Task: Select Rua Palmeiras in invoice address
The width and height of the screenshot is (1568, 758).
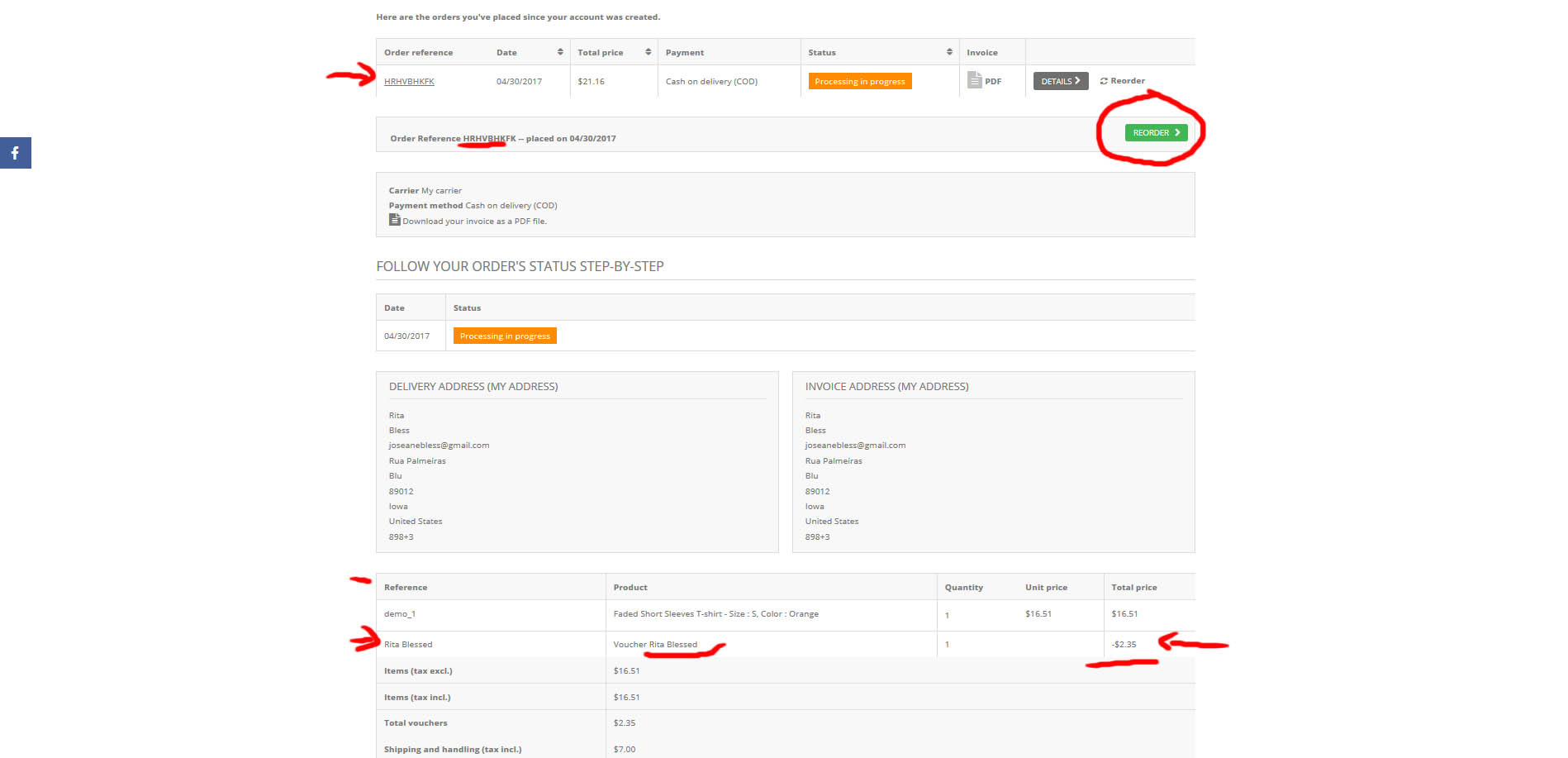Action: tap(834, 460)
